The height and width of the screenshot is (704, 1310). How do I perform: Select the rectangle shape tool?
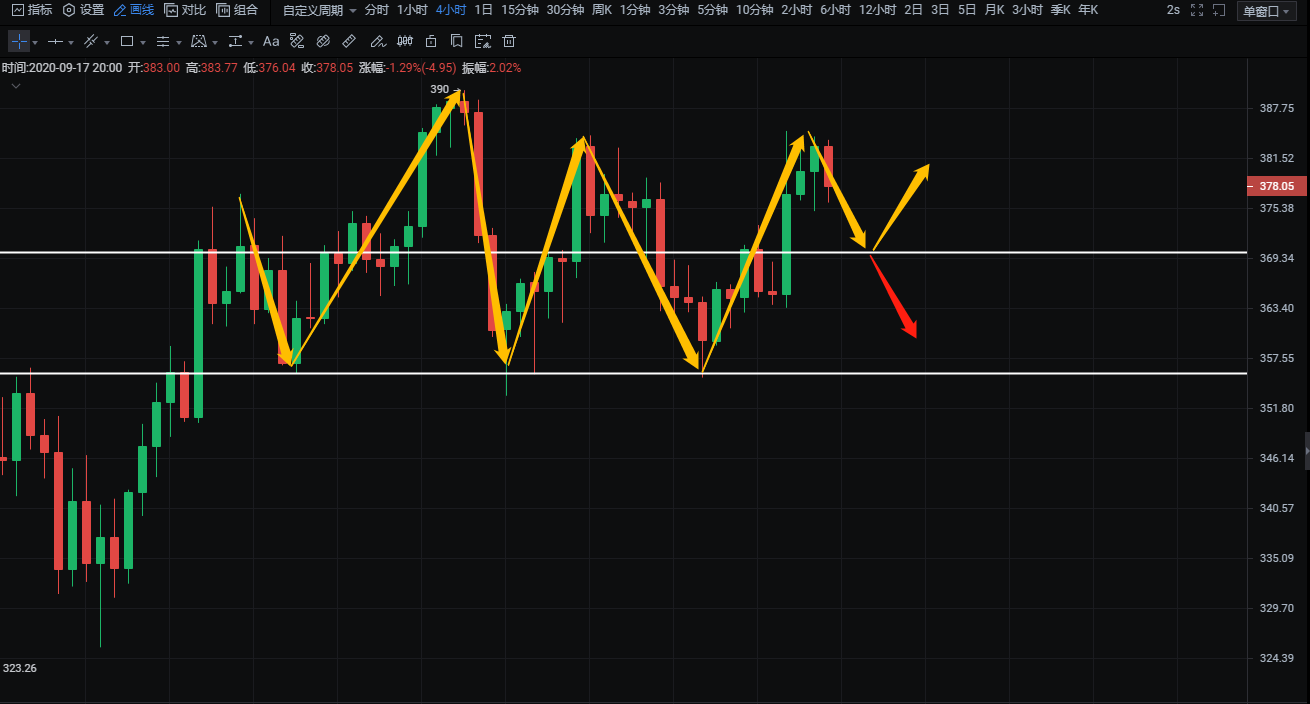127,42
